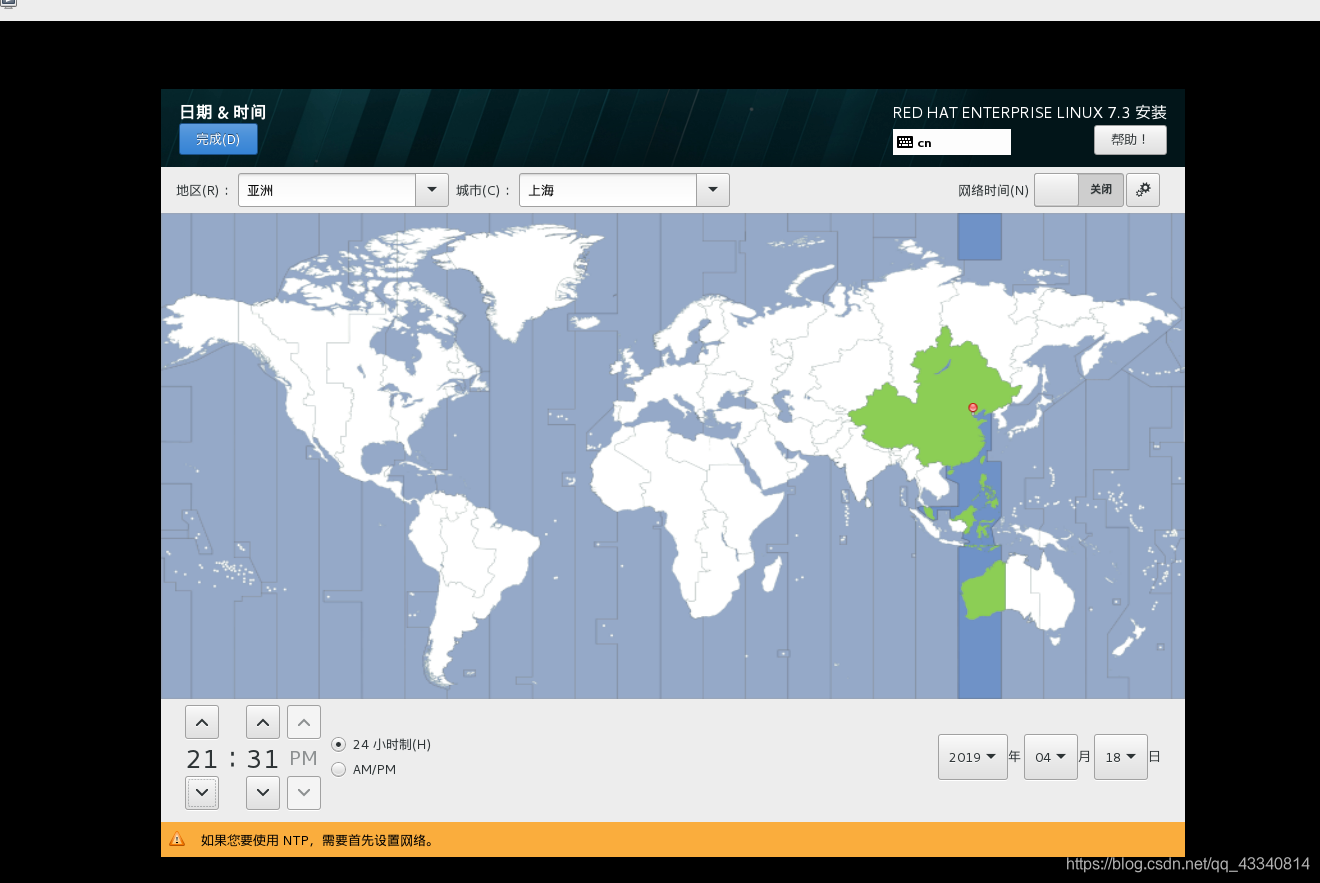
Task: Expand the 城市 city dropdown arrow
Action: coord(713,190)
